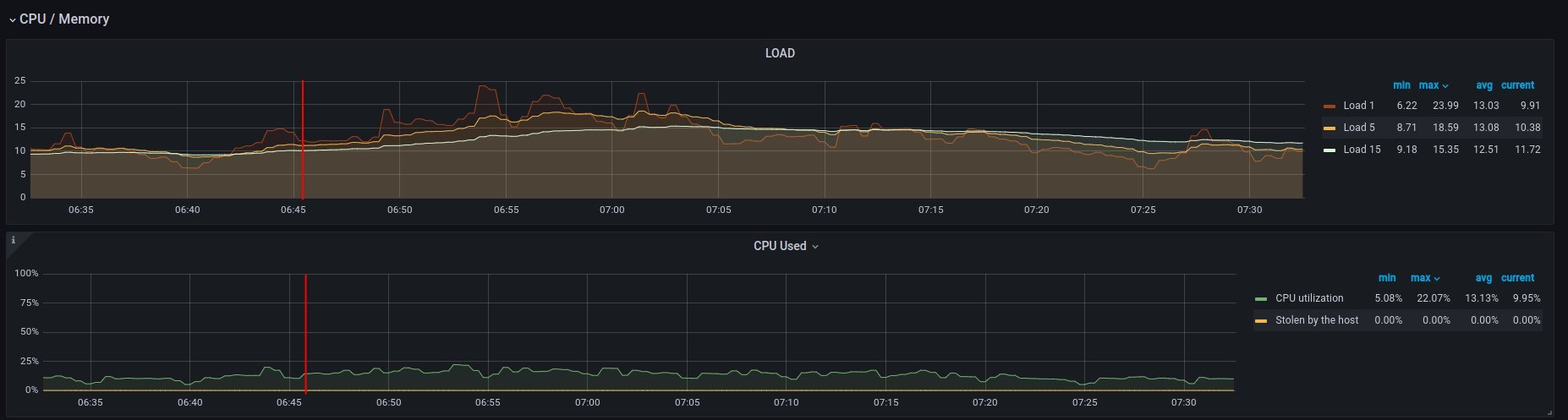This screenshot has height=420, width=1568.
Task: Toggle the Load 15 series label in legend
Action: [x=1362, y=150]
